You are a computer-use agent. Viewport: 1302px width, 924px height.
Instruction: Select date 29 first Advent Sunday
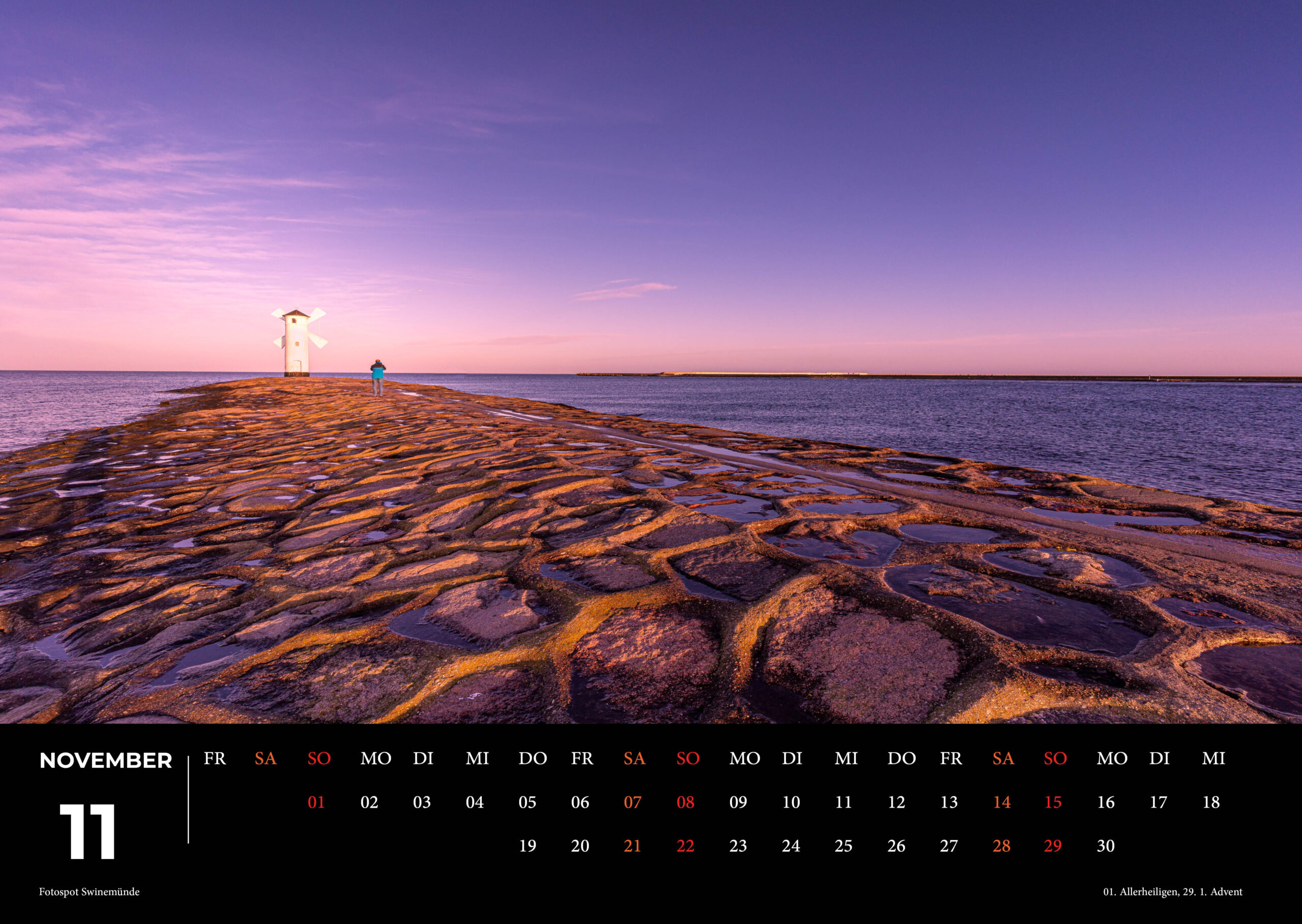[x=1052, y=846]
